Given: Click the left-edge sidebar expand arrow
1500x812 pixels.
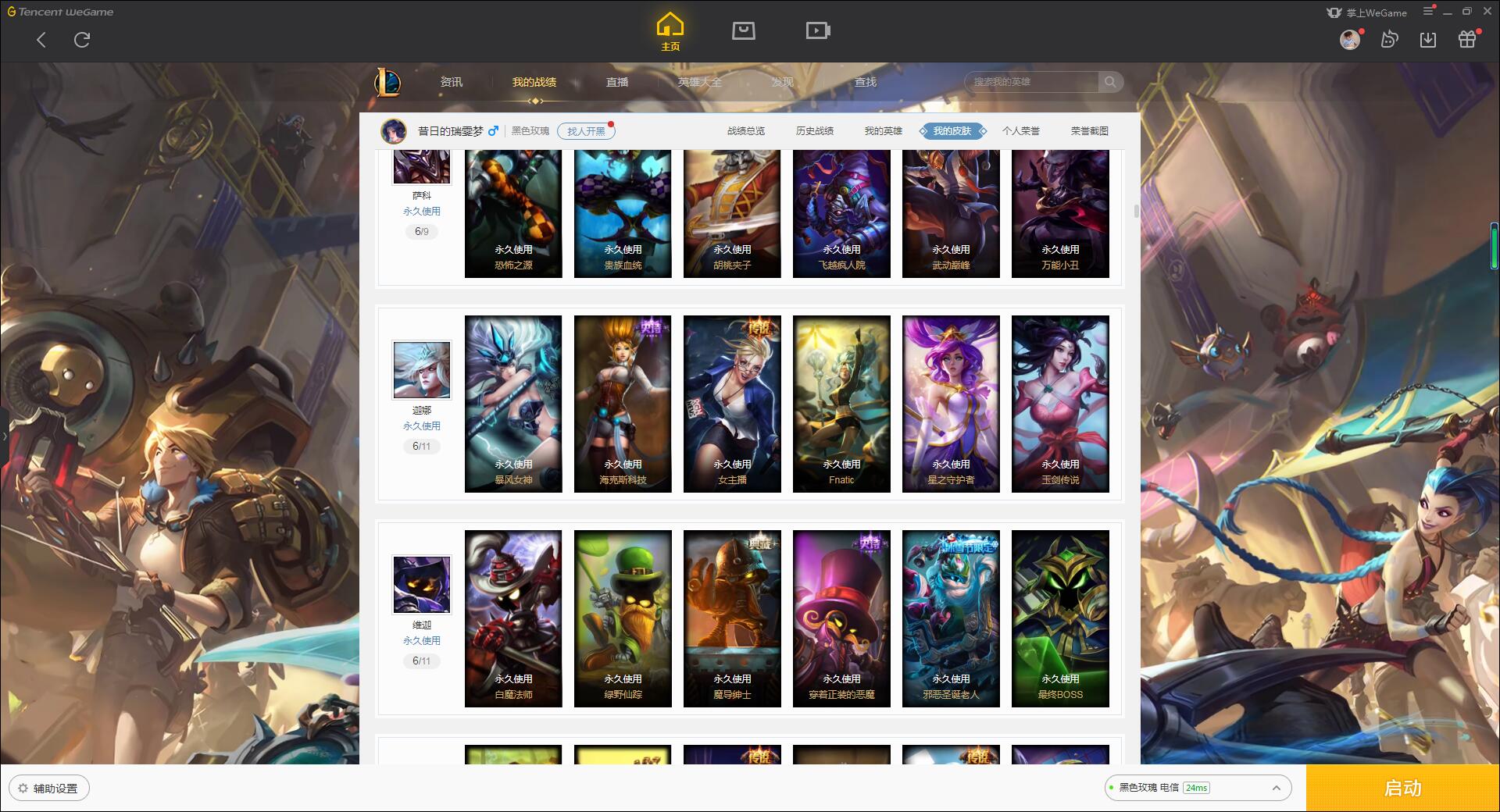Looking at the screenshot, I should (4, 436).
